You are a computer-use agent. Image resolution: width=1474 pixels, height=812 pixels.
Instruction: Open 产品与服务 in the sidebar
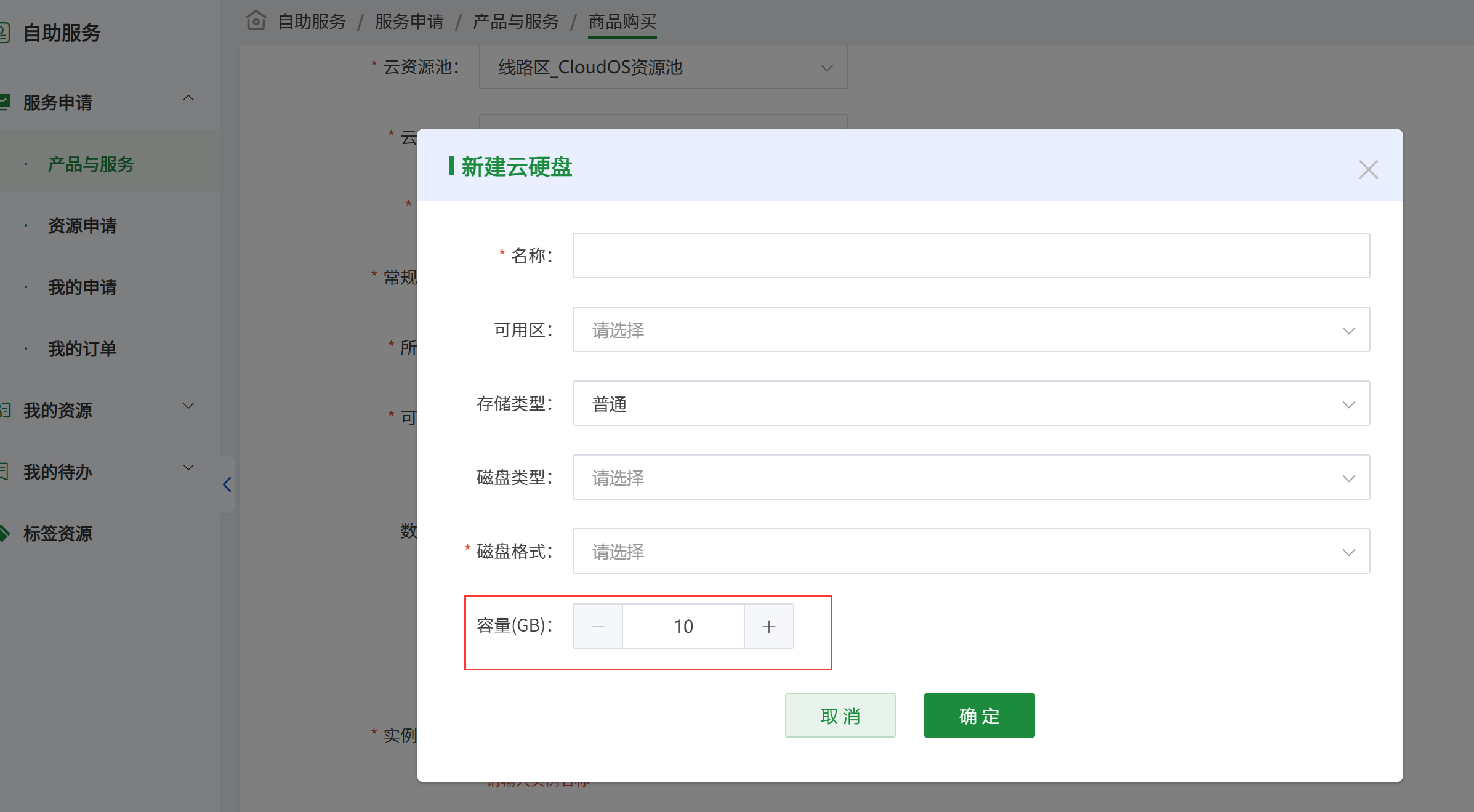[x=91, y=164]
